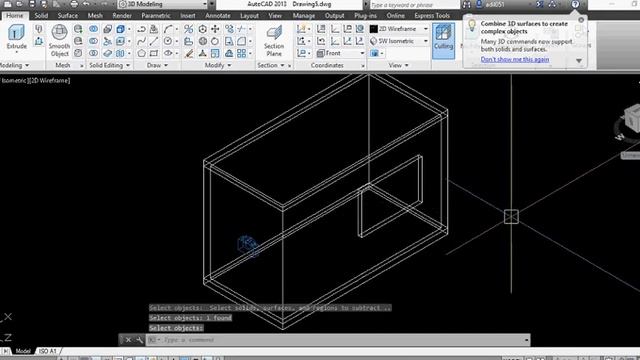Open the SW Isometric view dropdown
Viewport: 640px width, 360px height.
click(399, 41)
